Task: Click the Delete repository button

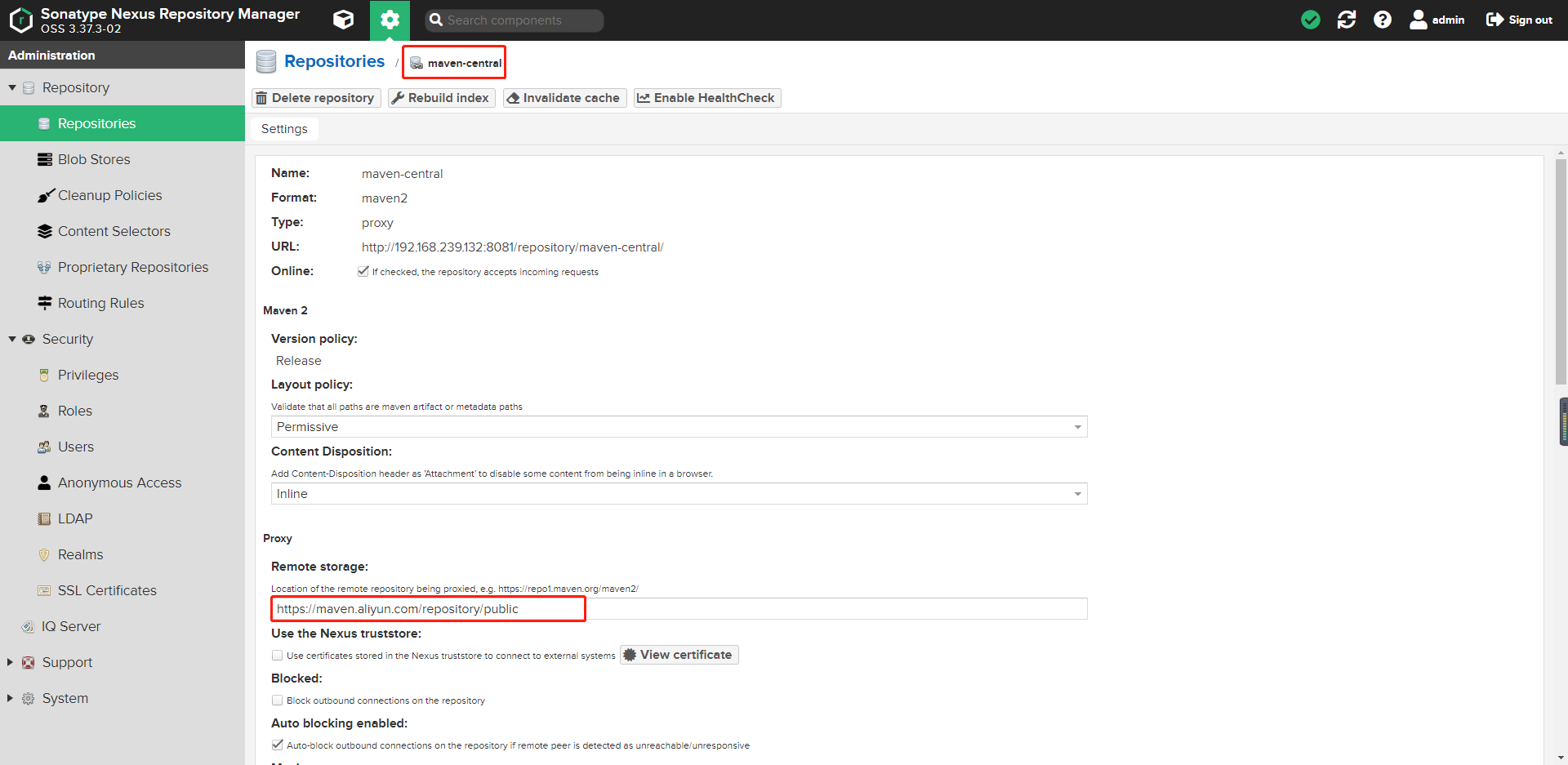Action: [315, 98]
